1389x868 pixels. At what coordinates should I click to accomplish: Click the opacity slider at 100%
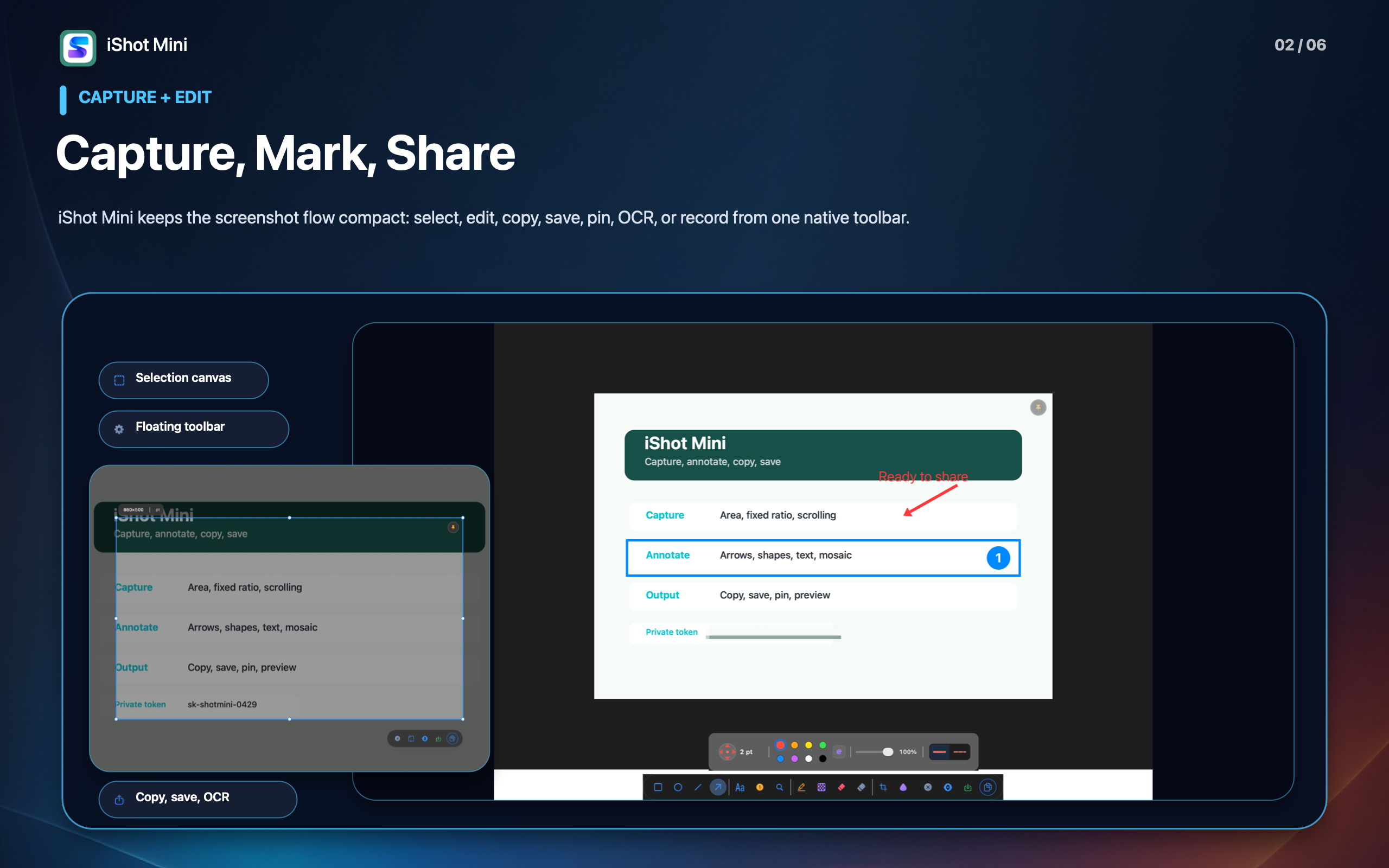pyautogui.click(x=874, y=751)
